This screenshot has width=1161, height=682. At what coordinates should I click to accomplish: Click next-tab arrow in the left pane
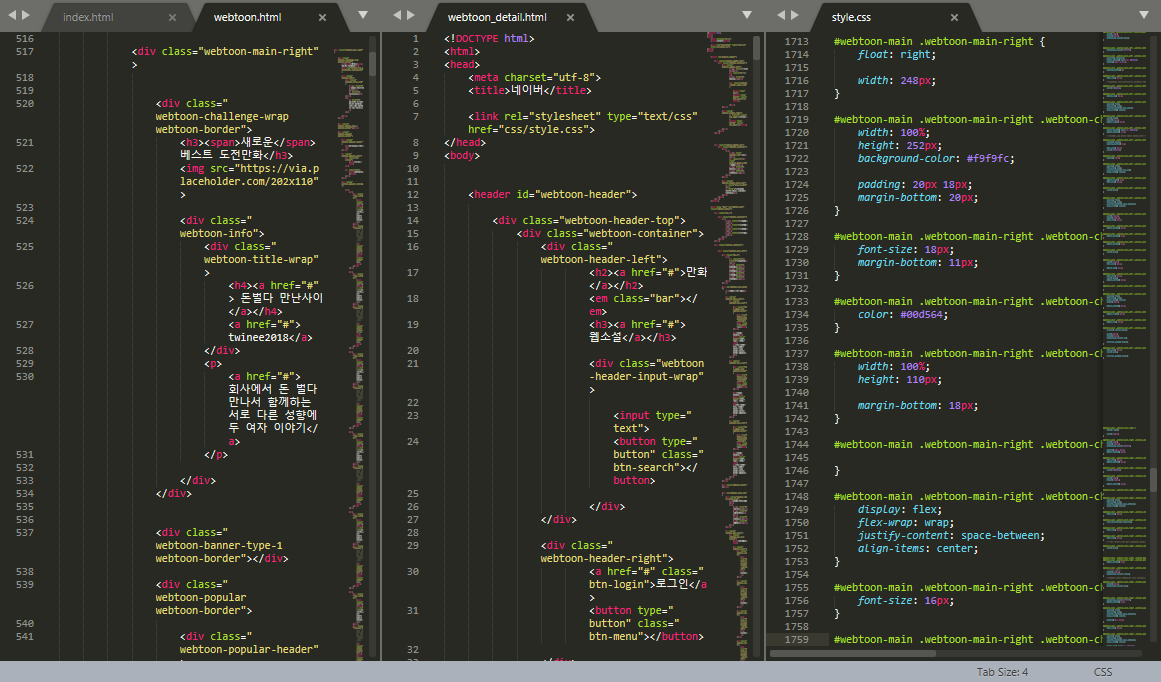pos(26,15)
